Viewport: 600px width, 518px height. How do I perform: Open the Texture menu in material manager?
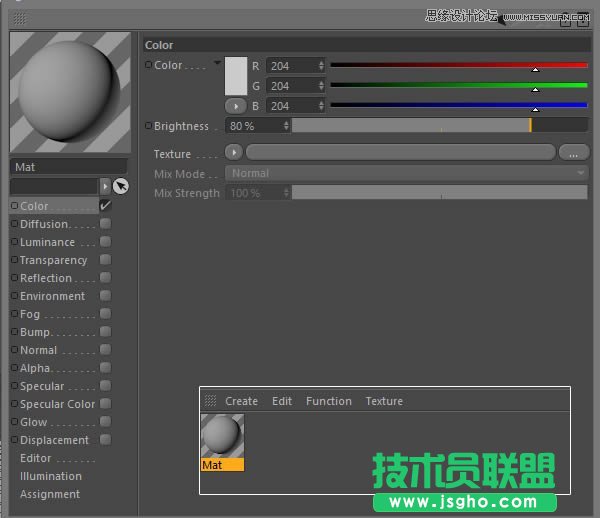pos(384,401)
